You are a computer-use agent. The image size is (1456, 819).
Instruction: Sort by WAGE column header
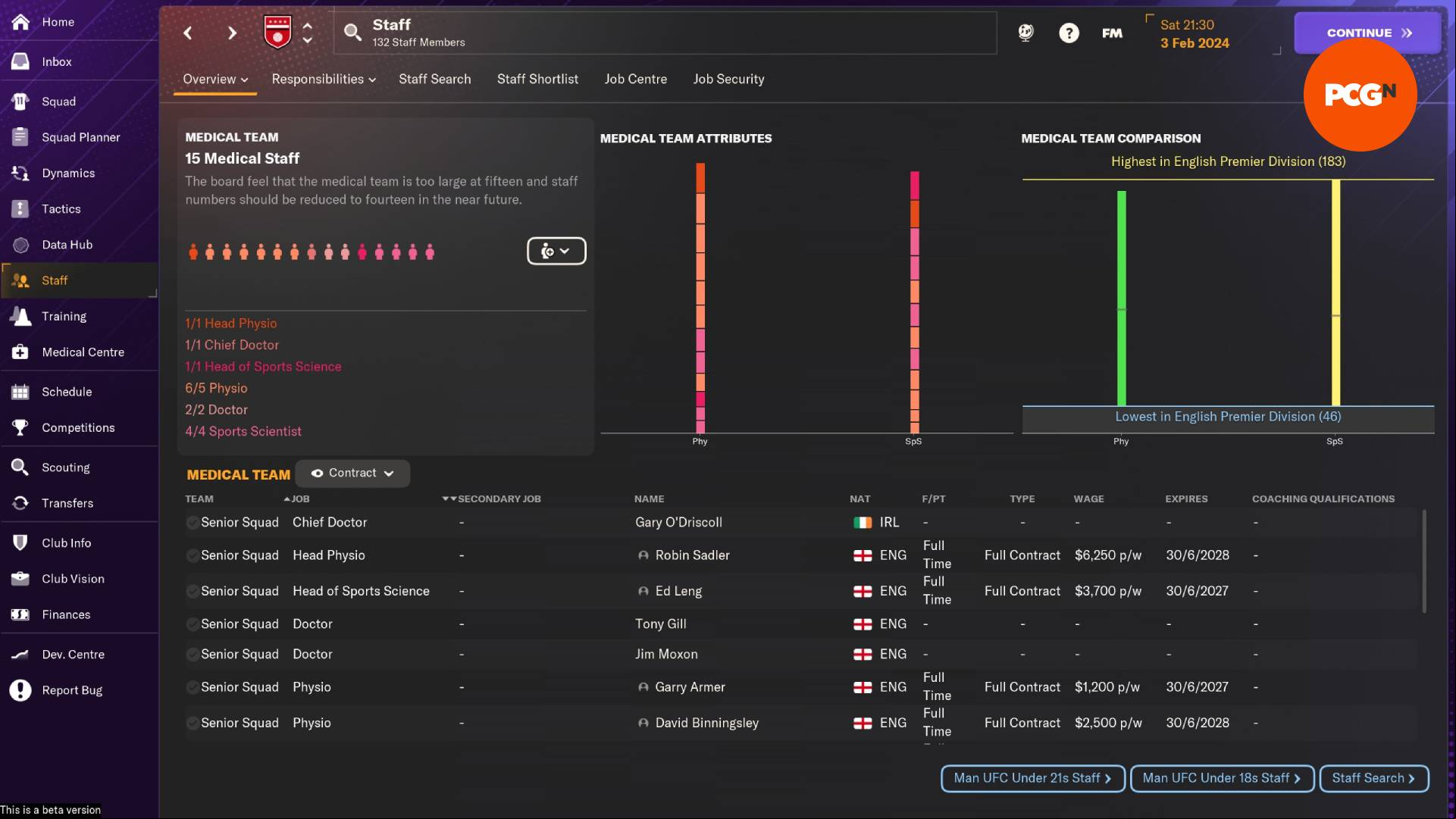pyautogui.click(x=1088, y=499)
